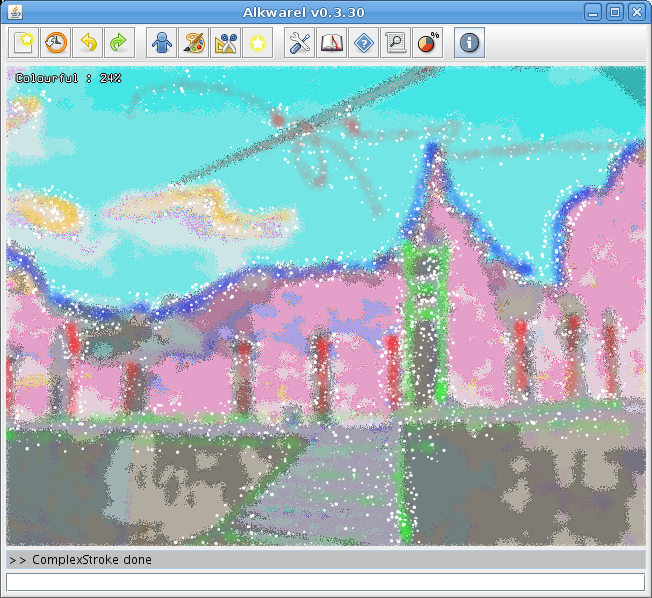Undo the last action with yellow arrow
The image size is (652, 598).
pos(88,43)
